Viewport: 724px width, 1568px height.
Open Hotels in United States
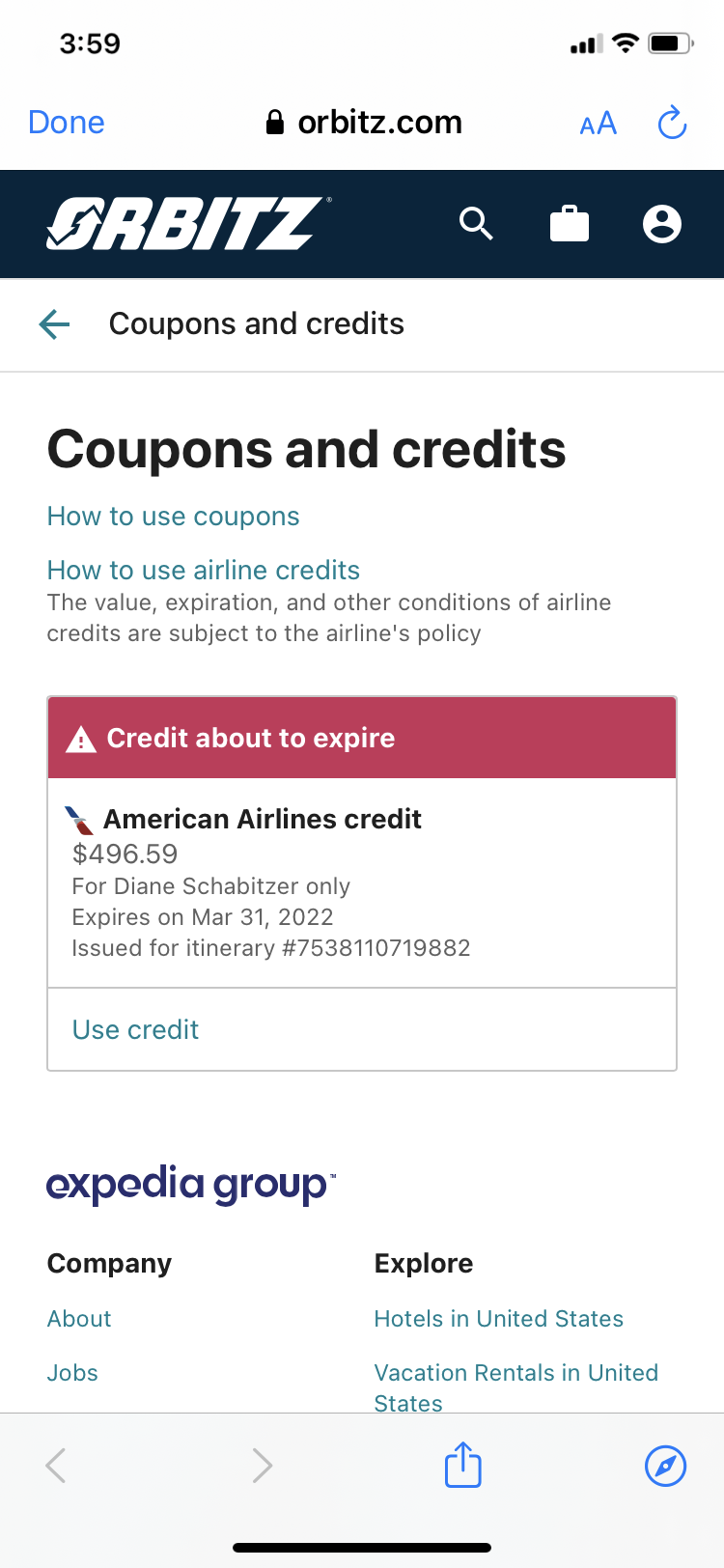498,1318
